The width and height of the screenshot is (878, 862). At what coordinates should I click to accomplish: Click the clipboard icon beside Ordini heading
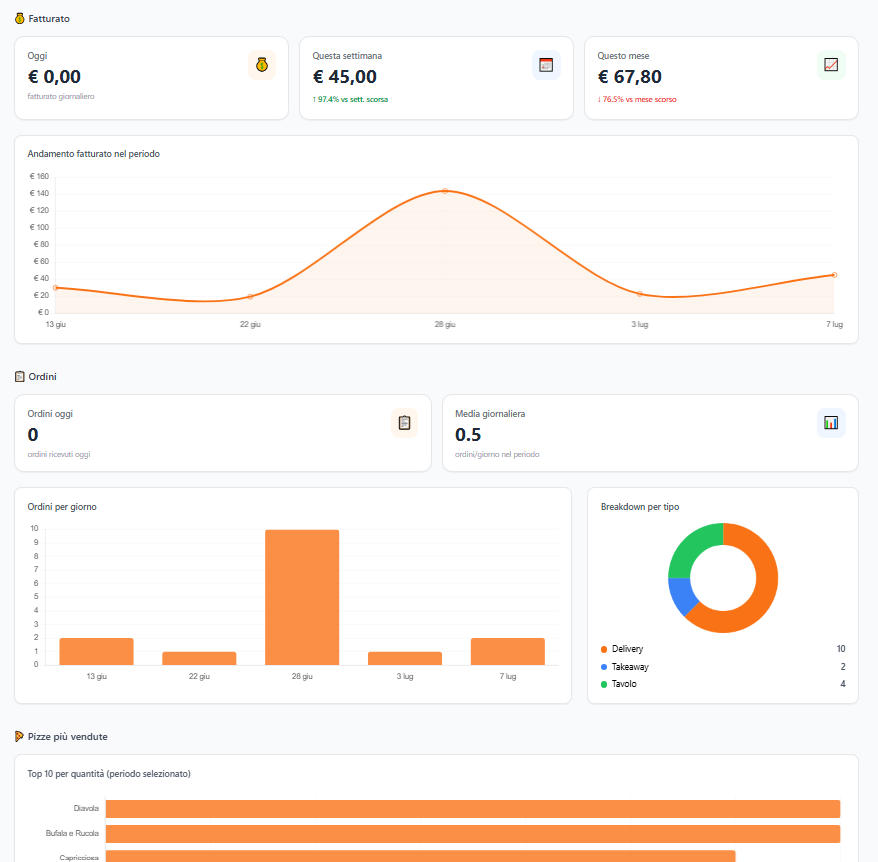pyautogui.click(x=20, y=376)
